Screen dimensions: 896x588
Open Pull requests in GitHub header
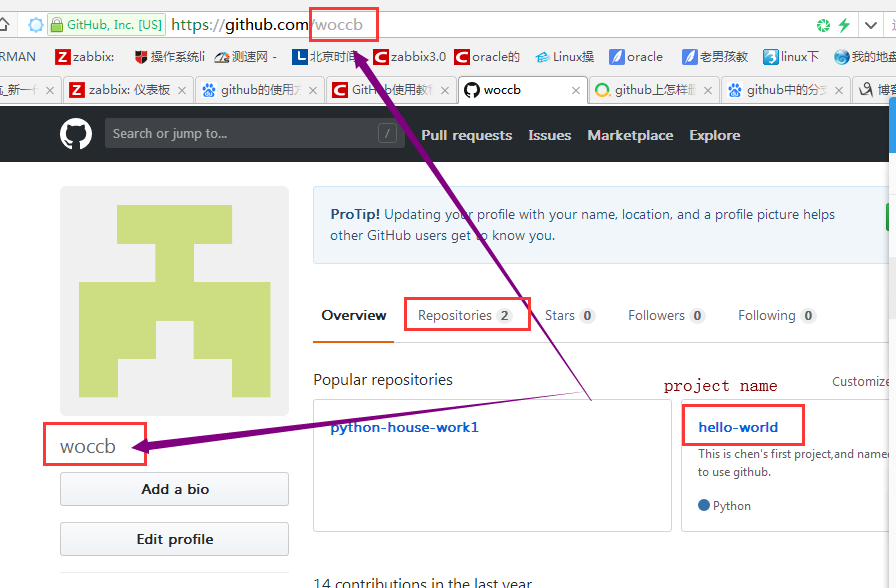(467, 135)
